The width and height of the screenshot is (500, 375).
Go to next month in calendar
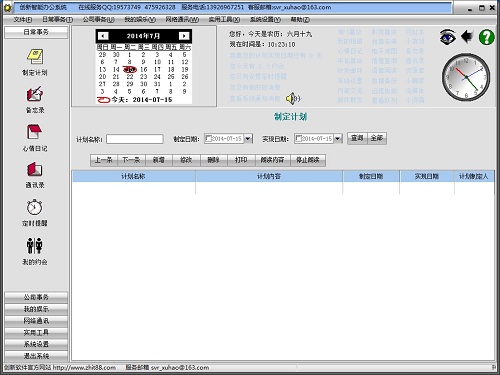[184, 36]
